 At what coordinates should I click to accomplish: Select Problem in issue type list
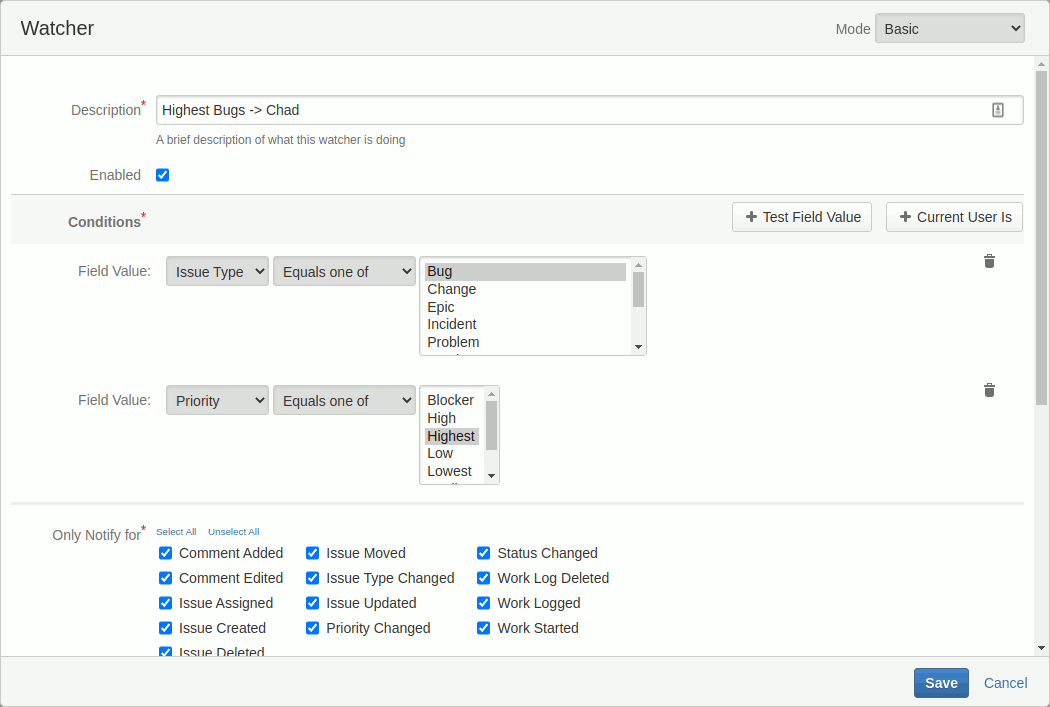pyautogui.click(x=525, y=342)
